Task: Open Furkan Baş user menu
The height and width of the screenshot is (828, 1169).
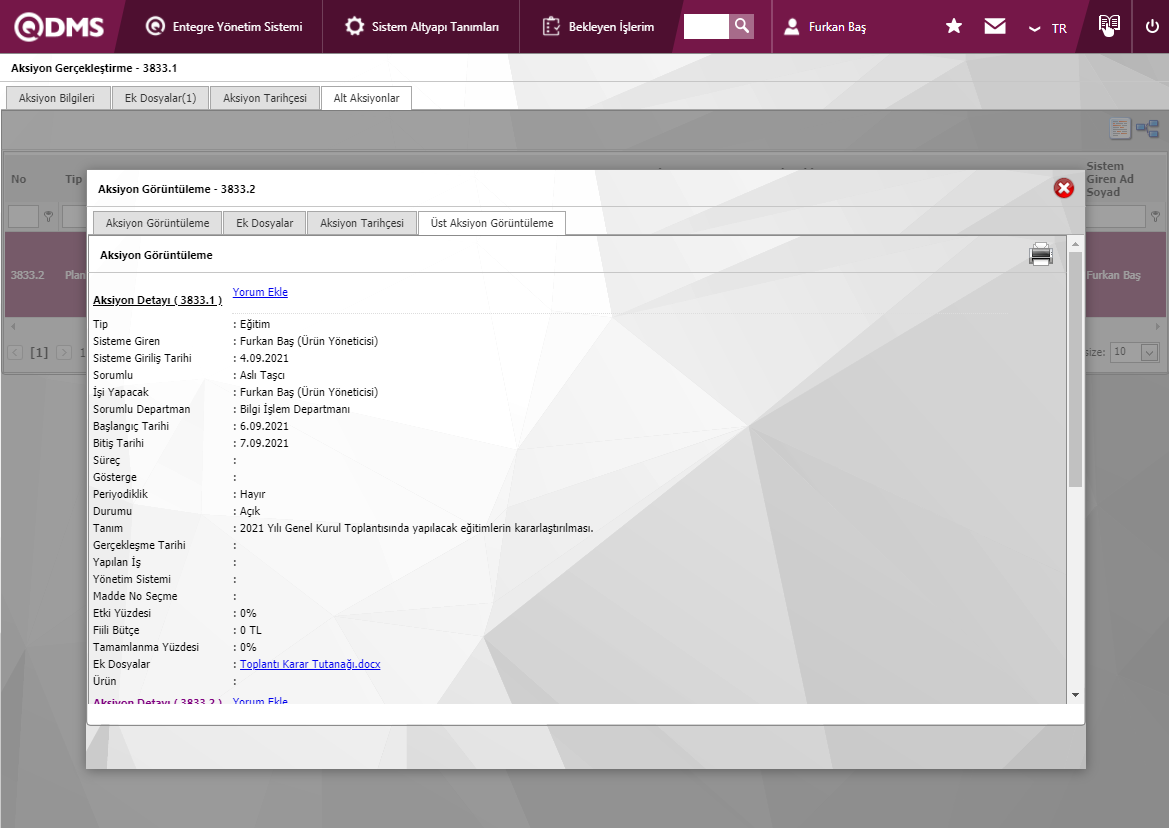Action: pos(826,27)
